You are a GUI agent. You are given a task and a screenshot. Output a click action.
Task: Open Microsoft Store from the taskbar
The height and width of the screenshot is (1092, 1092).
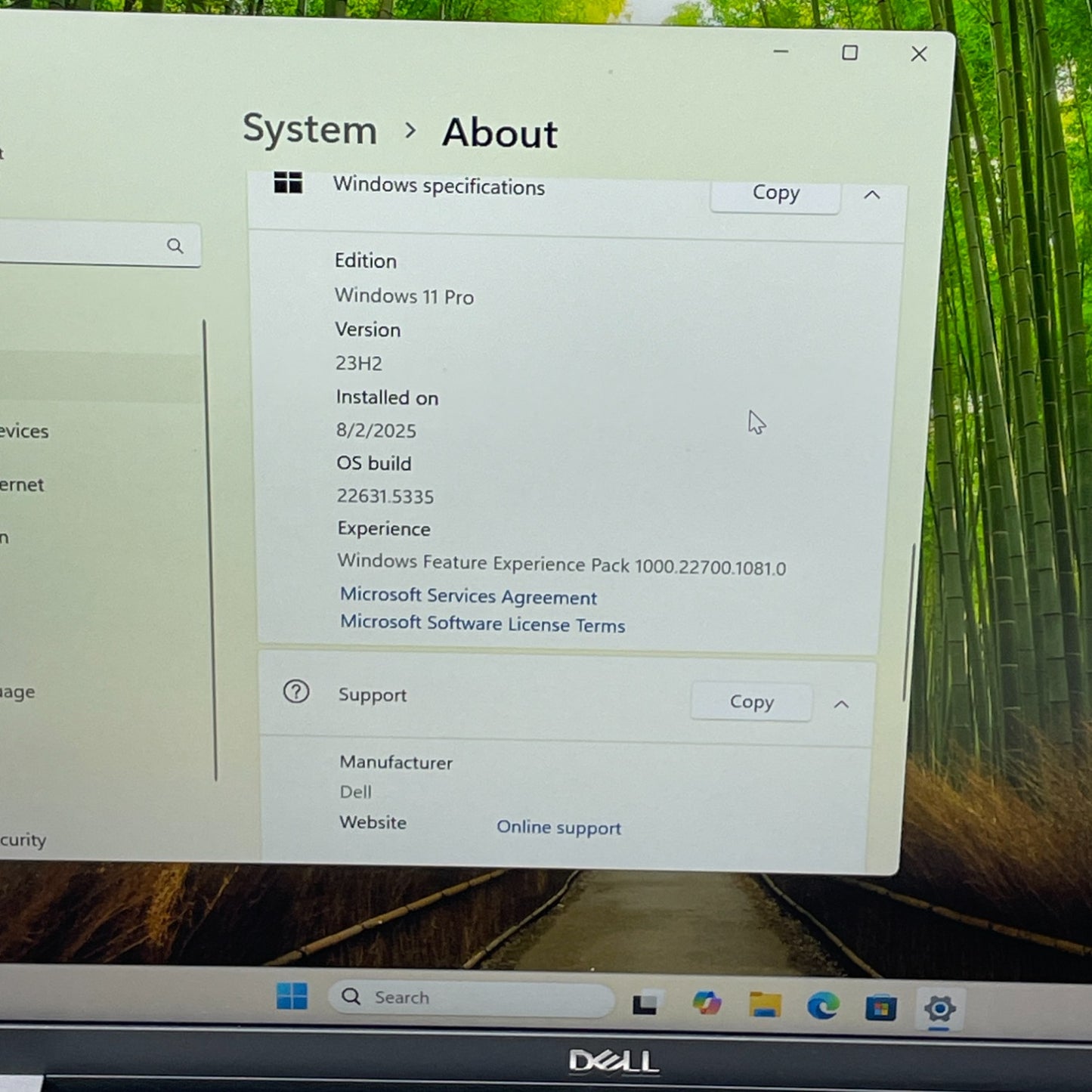[880, 1007]
